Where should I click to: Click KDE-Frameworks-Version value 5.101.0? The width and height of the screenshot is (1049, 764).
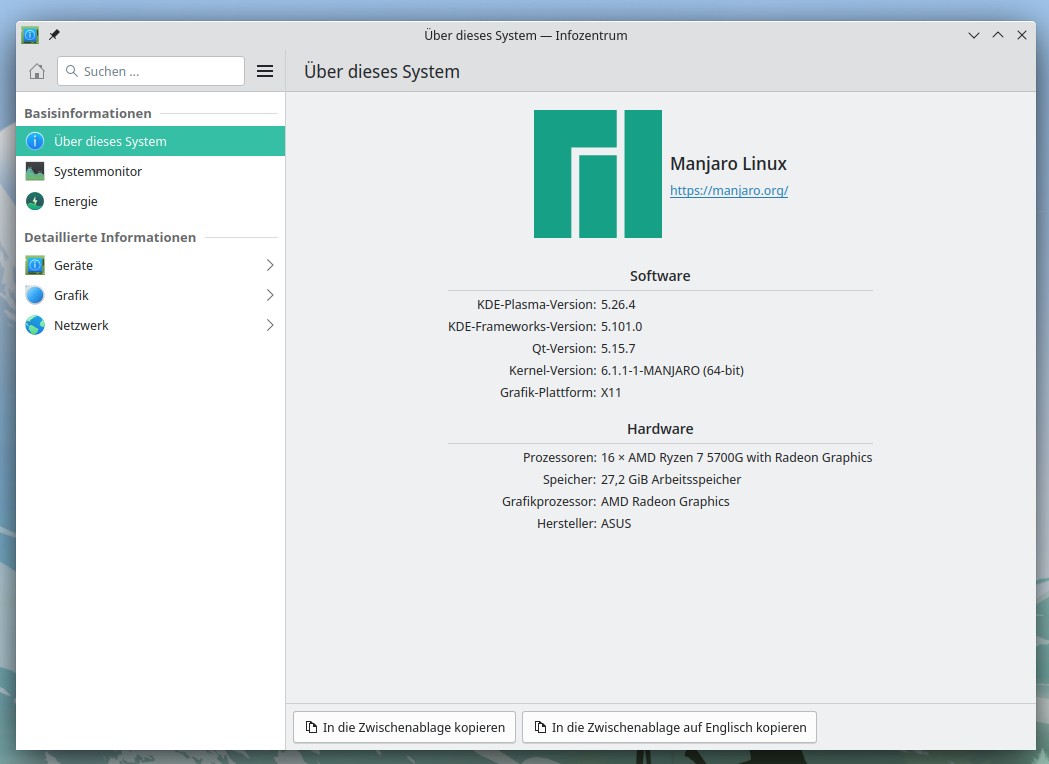pyautogui.click(x=622, y=326)
